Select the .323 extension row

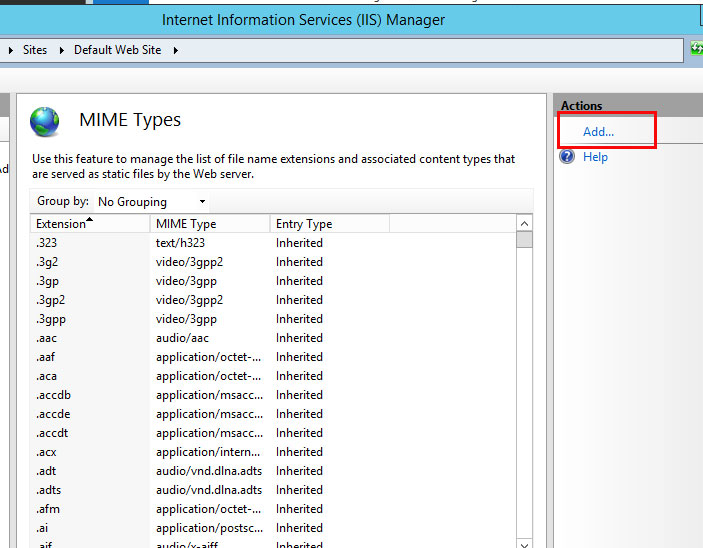pos(273,243)
